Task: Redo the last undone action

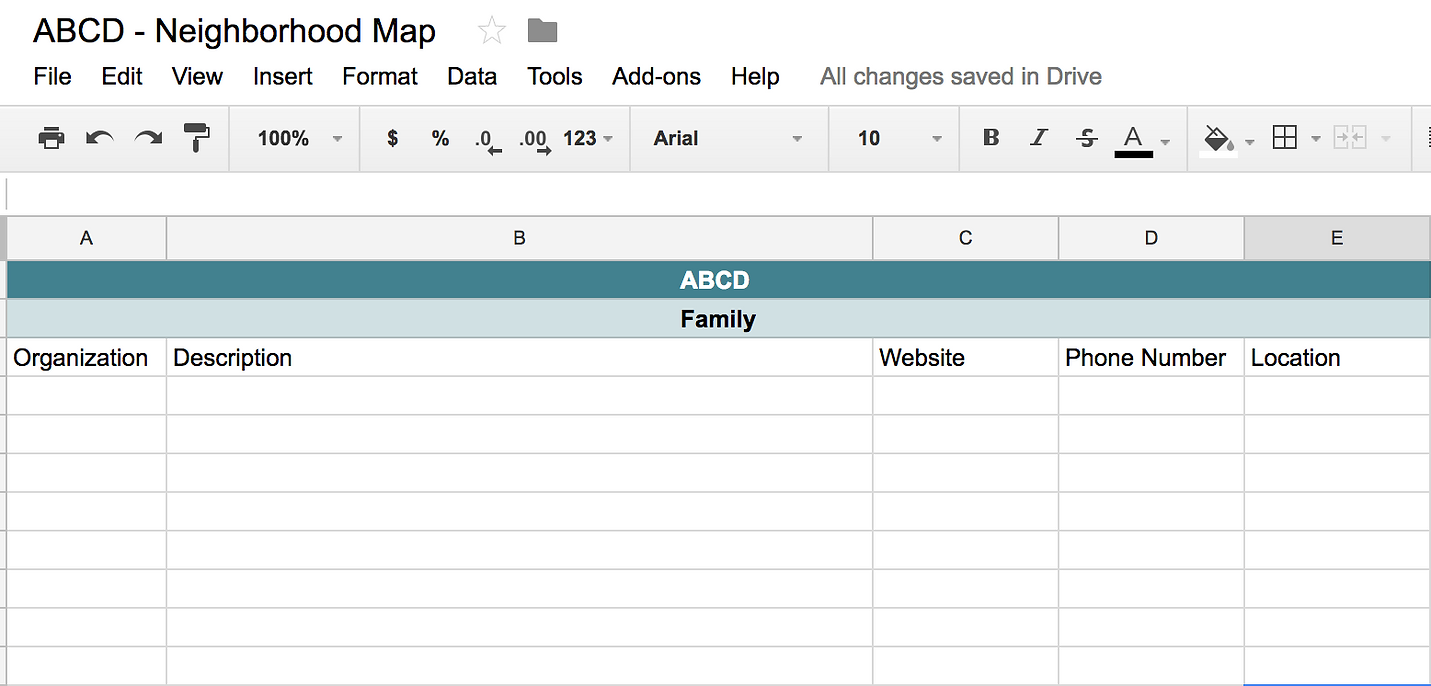Action: coord(148,138)
